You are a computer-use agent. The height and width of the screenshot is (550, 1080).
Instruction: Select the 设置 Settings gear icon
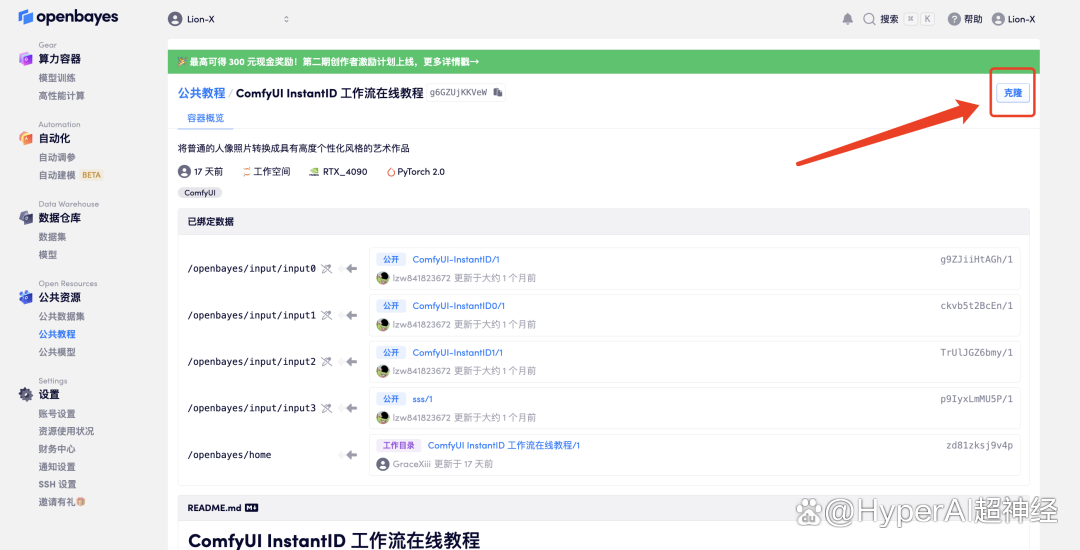coord(25,394)
